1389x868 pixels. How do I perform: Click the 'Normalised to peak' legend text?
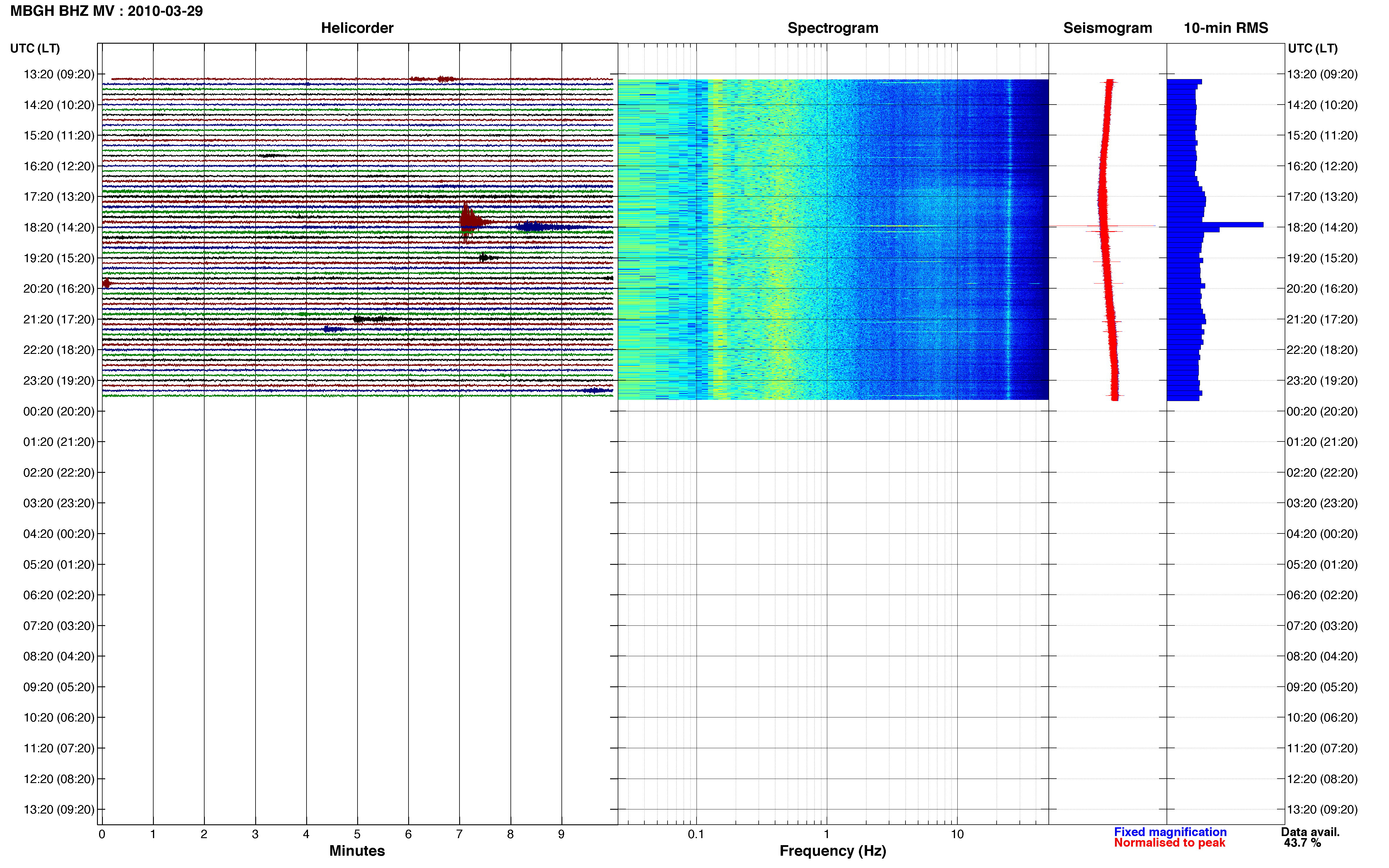pos(1169,843)
